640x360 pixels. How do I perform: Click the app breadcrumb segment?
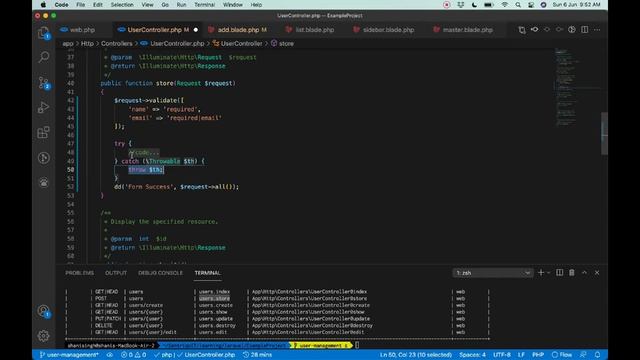coord(68,43)
